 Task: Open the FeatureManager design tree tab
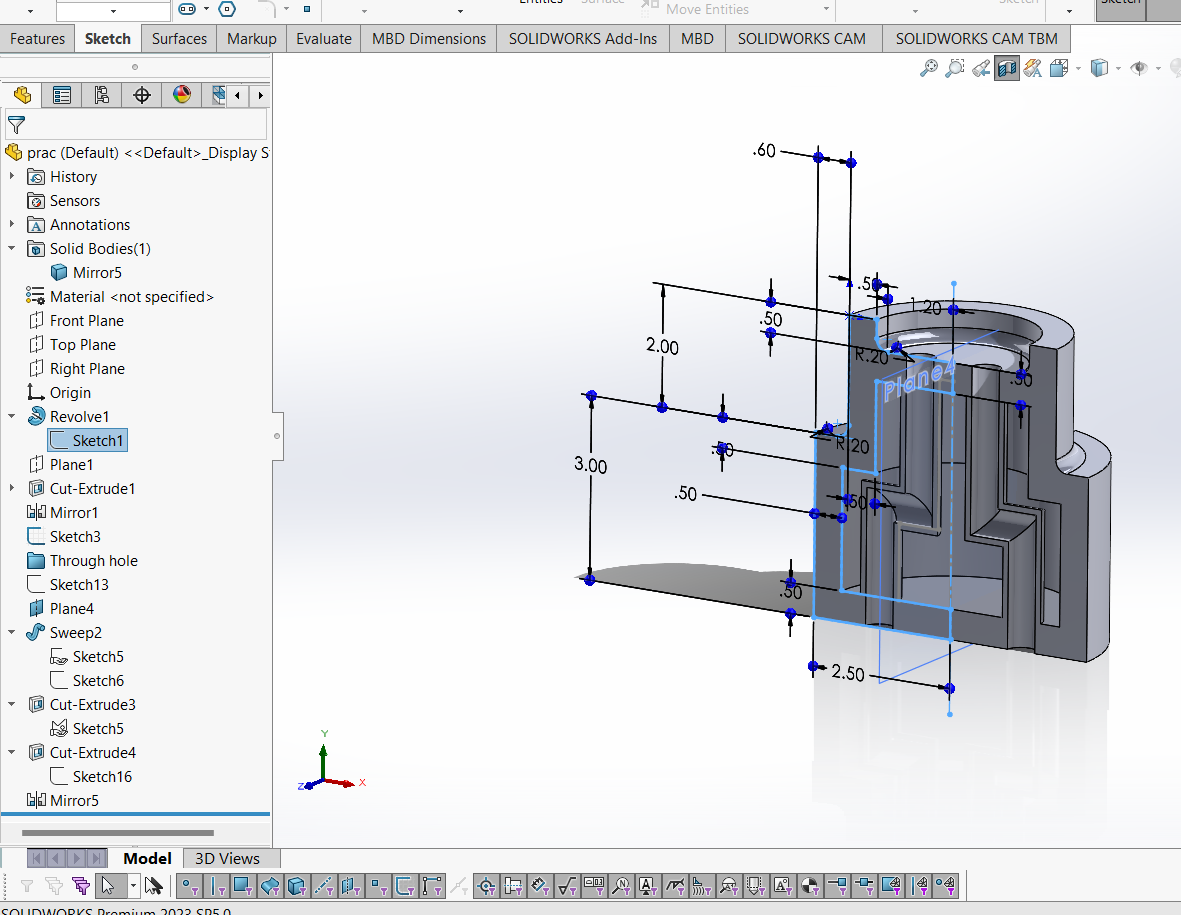(x=23, y=95)
